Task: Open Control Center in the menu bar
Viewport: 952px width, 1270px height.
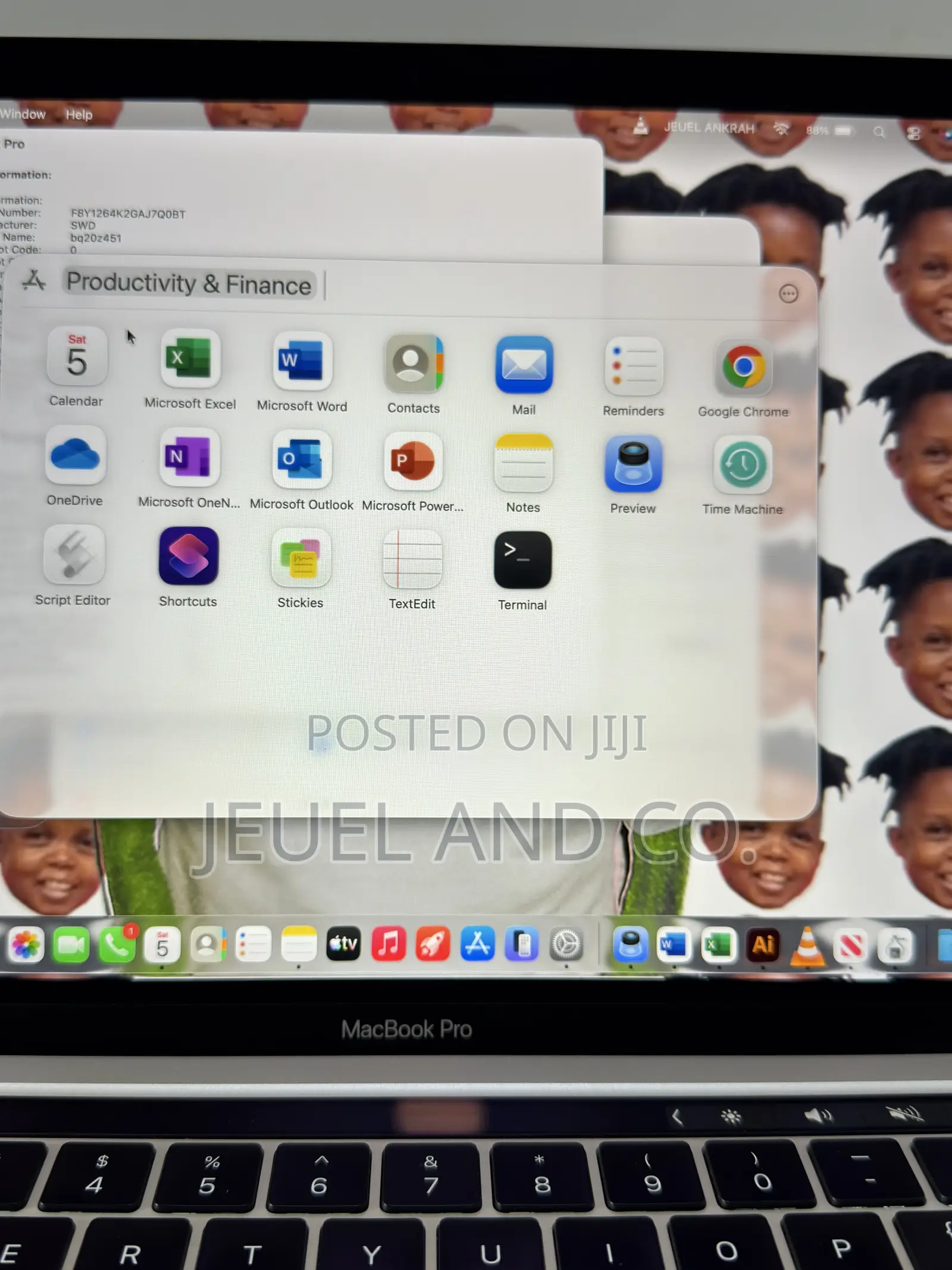Action: (x=913, y=133)
